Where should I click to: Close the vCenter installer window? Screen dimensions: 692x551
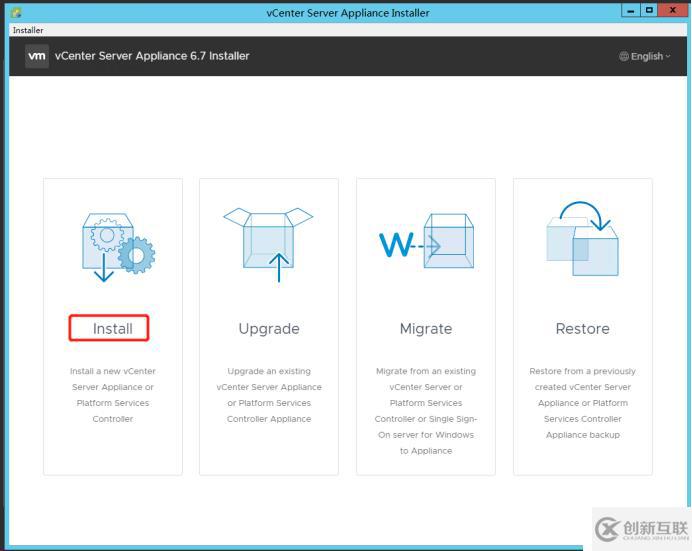(x=673, y=10)
